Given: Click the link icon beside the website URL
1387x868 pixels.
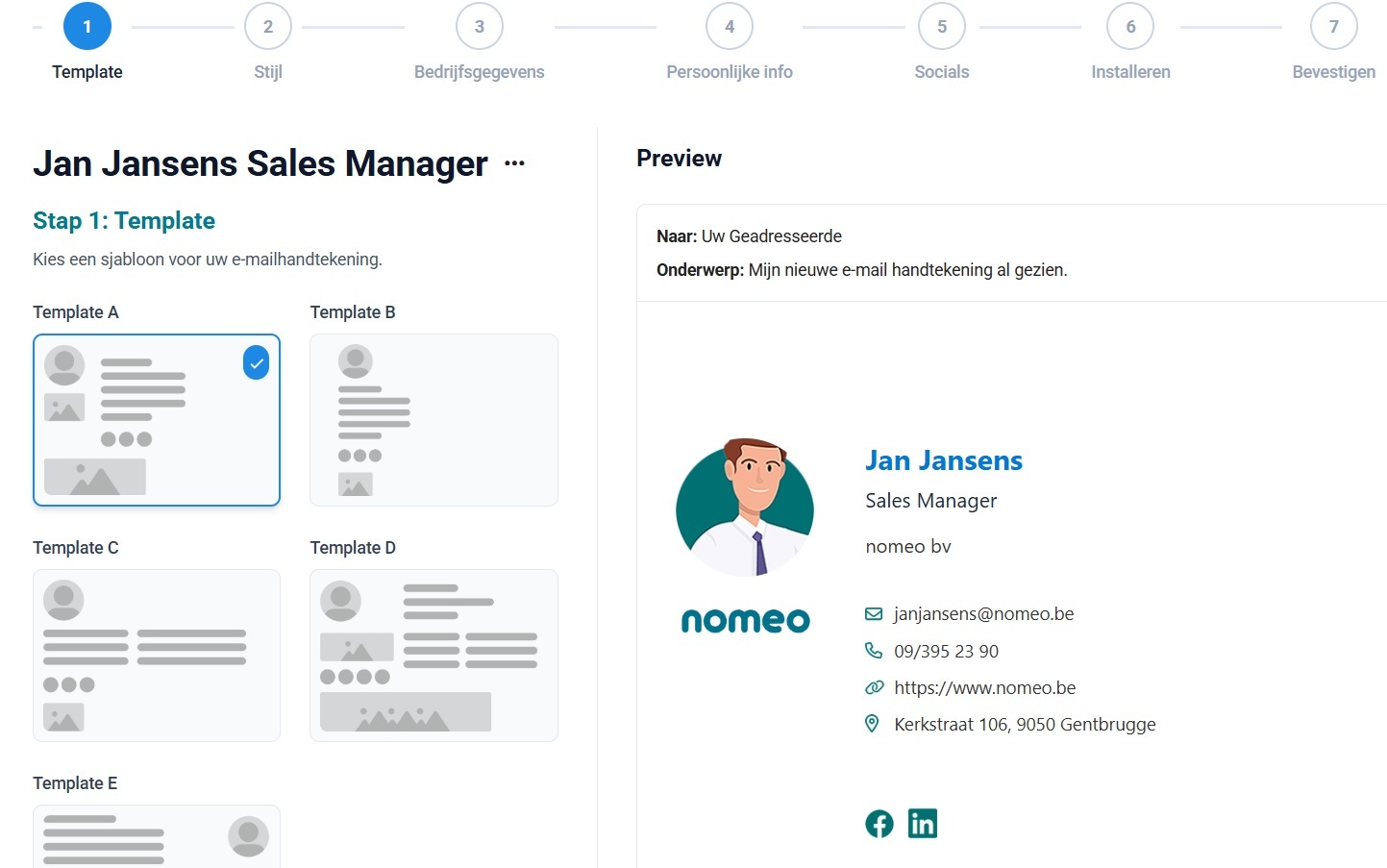Looking at the screenshot, I should click(x=874, y=687).
